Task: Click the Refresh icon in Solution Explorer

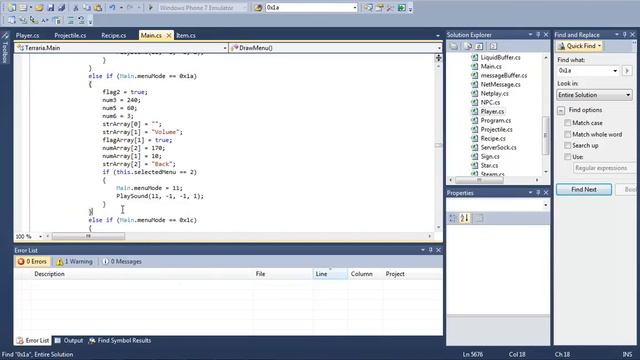Action: [479, 46]
